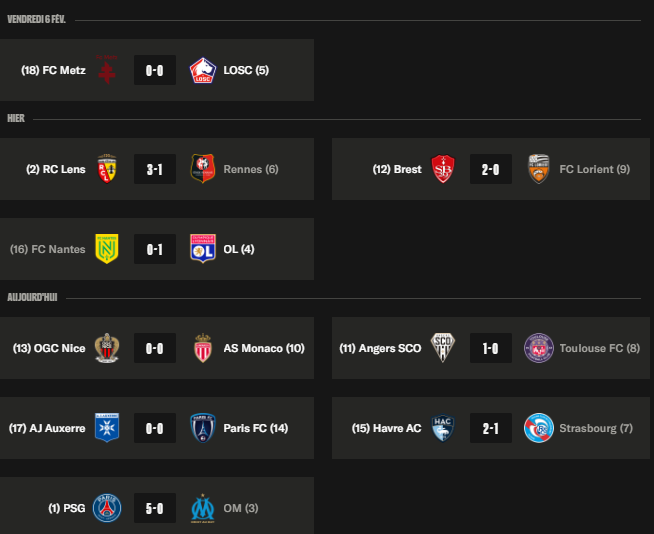654x534 pixels.
Task: Select the Toulouse FC team name
Action: click(600, 348)
